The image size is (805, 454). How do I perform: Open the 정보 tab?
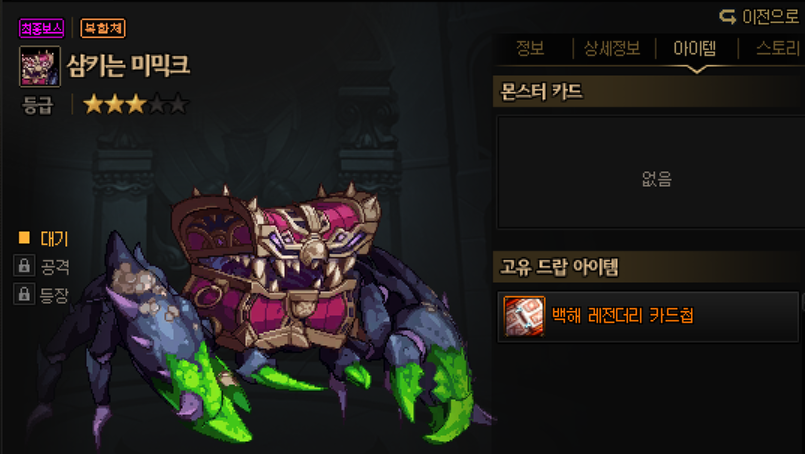[x=530, y=48]
